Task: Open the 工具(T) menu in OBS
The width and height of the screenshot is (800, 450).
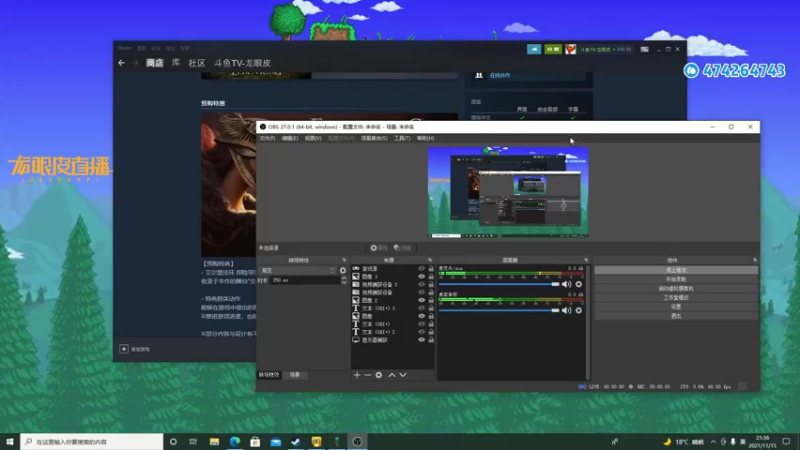Action: click(x=402, y=138)
